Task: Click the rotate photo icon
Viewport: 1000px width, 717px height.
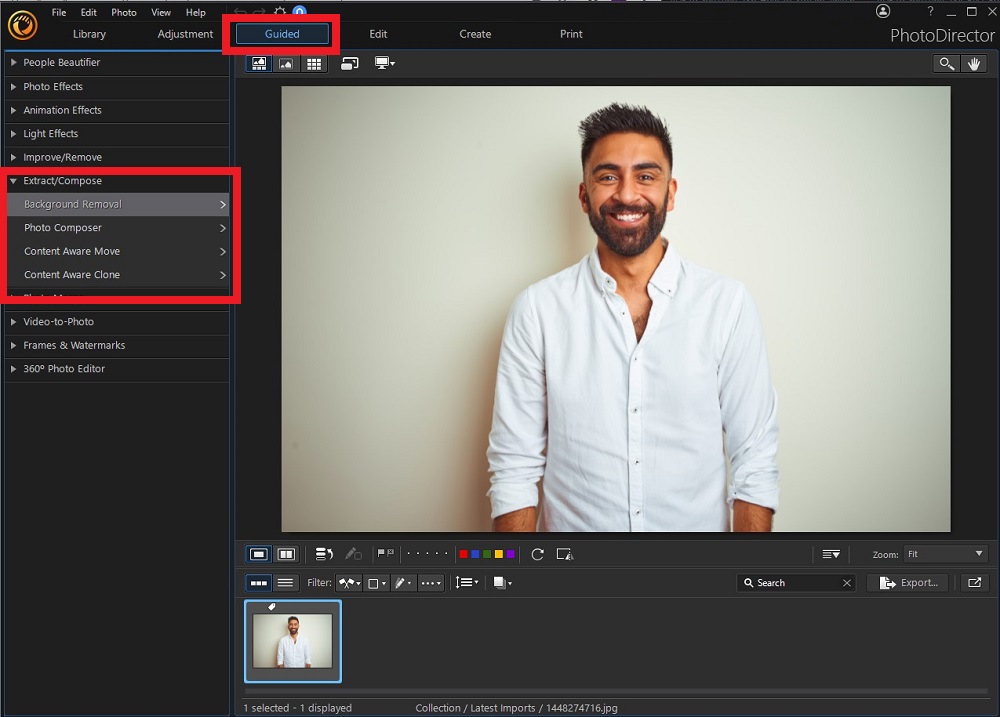Action: point(536,554)
